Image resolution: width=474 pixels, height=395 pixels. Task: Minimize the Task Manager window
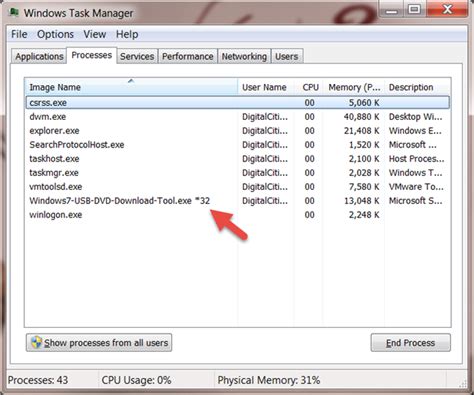tap(392, 9)
